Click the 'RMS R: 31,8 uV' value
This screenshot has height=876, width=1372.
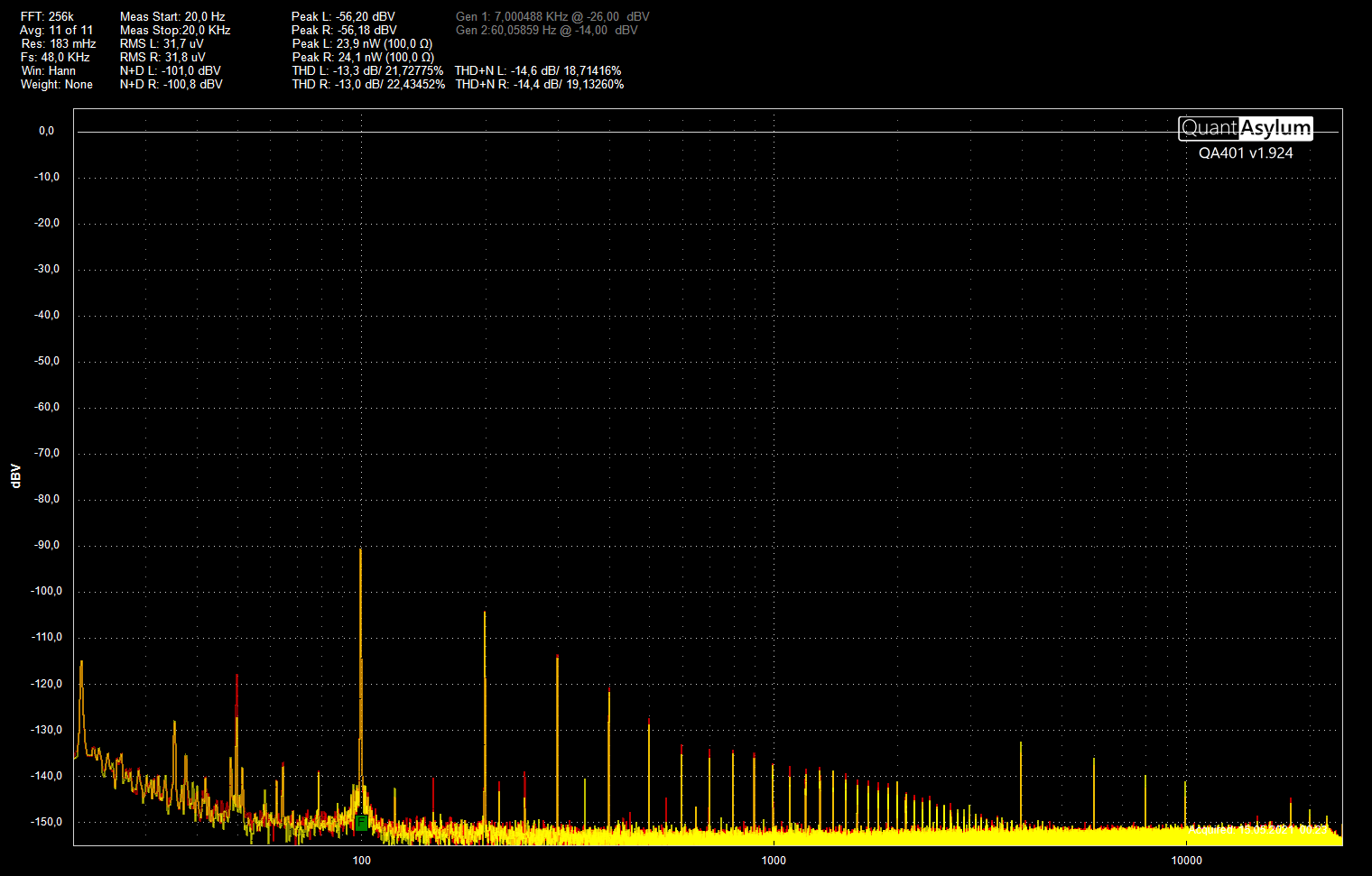162,57
